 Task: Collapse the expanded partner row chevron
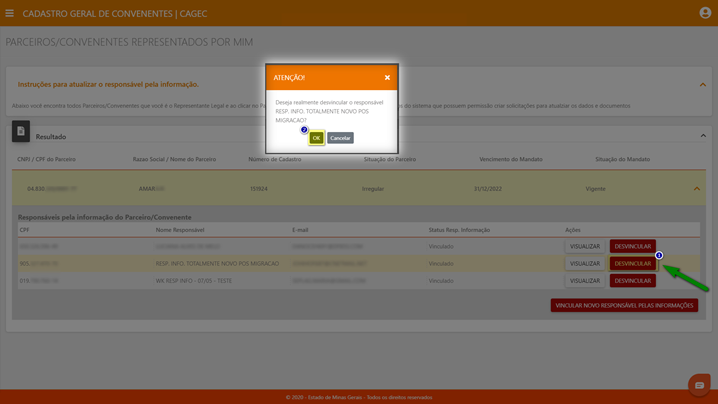tap(697, 188)
